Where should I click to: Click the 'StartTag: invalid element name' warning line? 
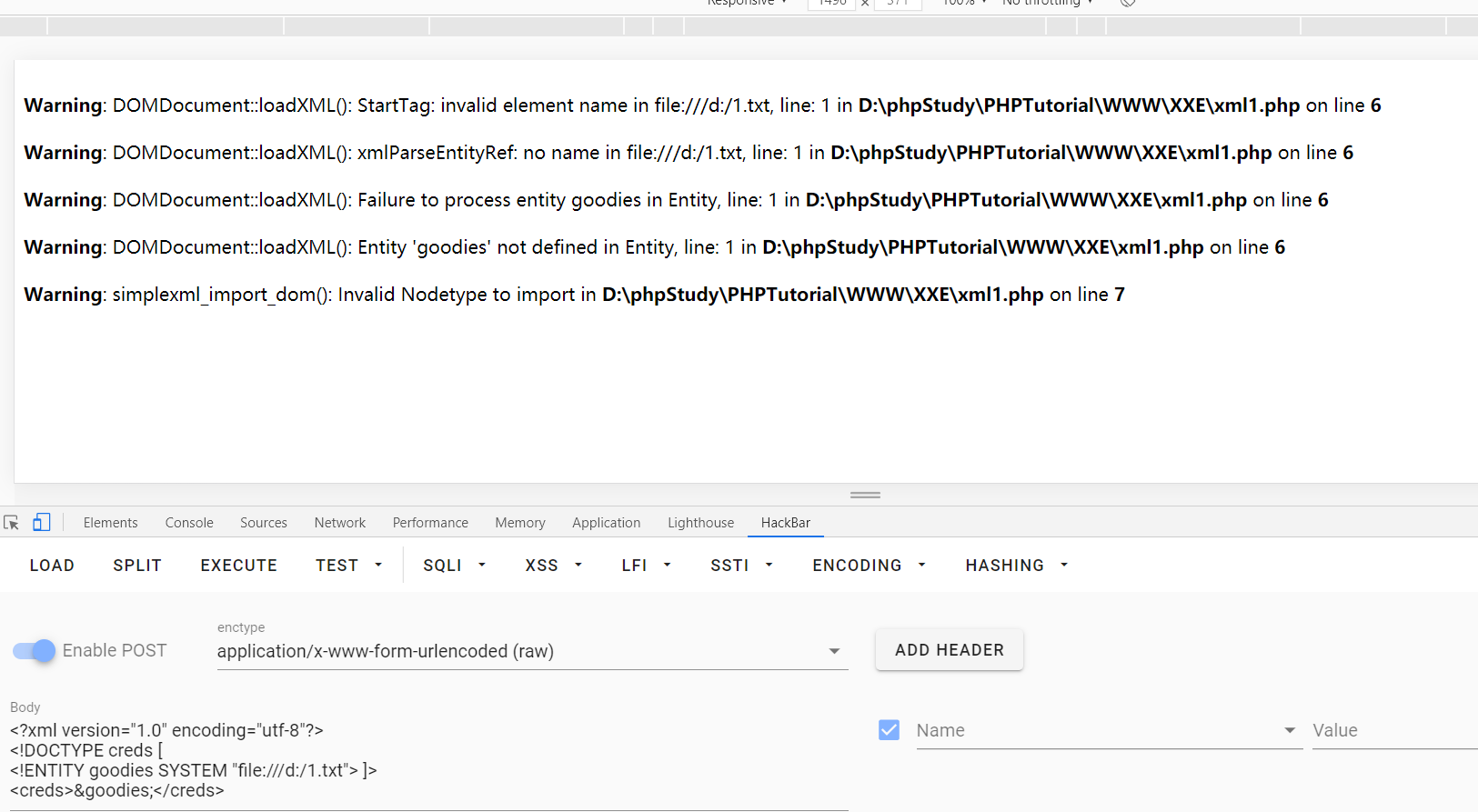pos(702,105)
